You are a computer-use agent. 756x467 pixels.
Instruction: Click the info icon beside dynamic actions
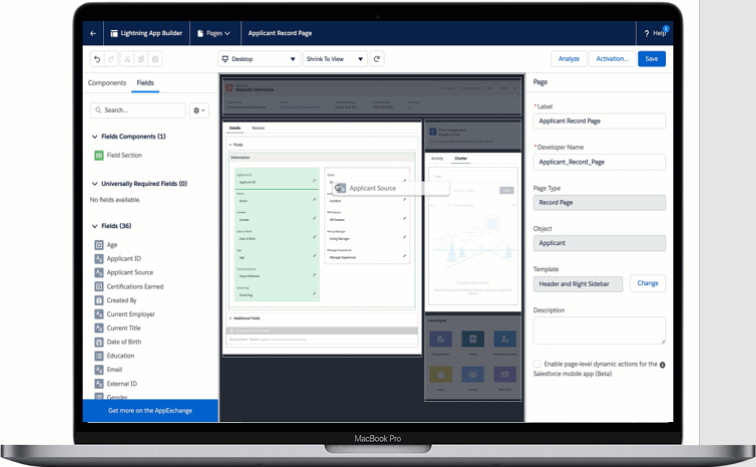(x=662, y=364)
